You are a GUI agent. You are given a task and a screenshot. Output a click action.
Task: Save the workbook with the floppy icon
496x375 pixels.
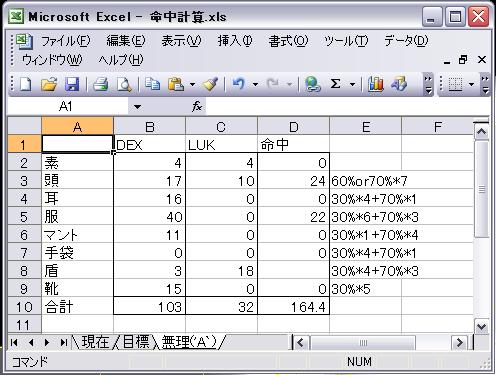point(72,84)
